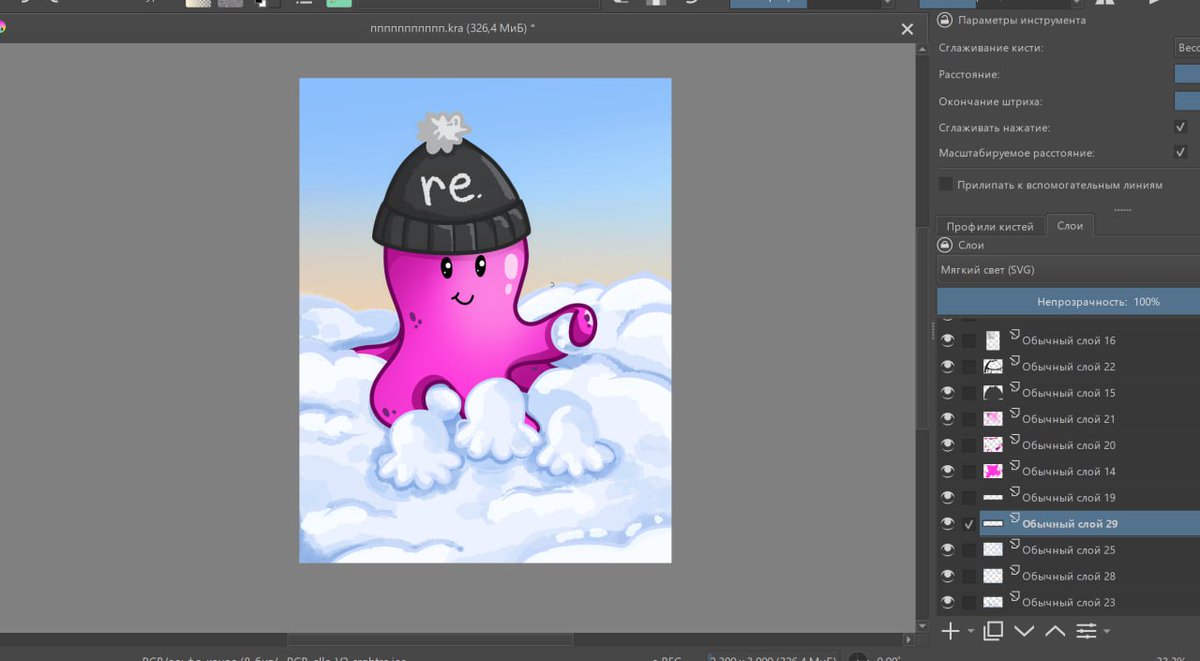The image size is (1200, 661).
Task: Check selection box of Обычный слой 21
Action: [969, 419]
